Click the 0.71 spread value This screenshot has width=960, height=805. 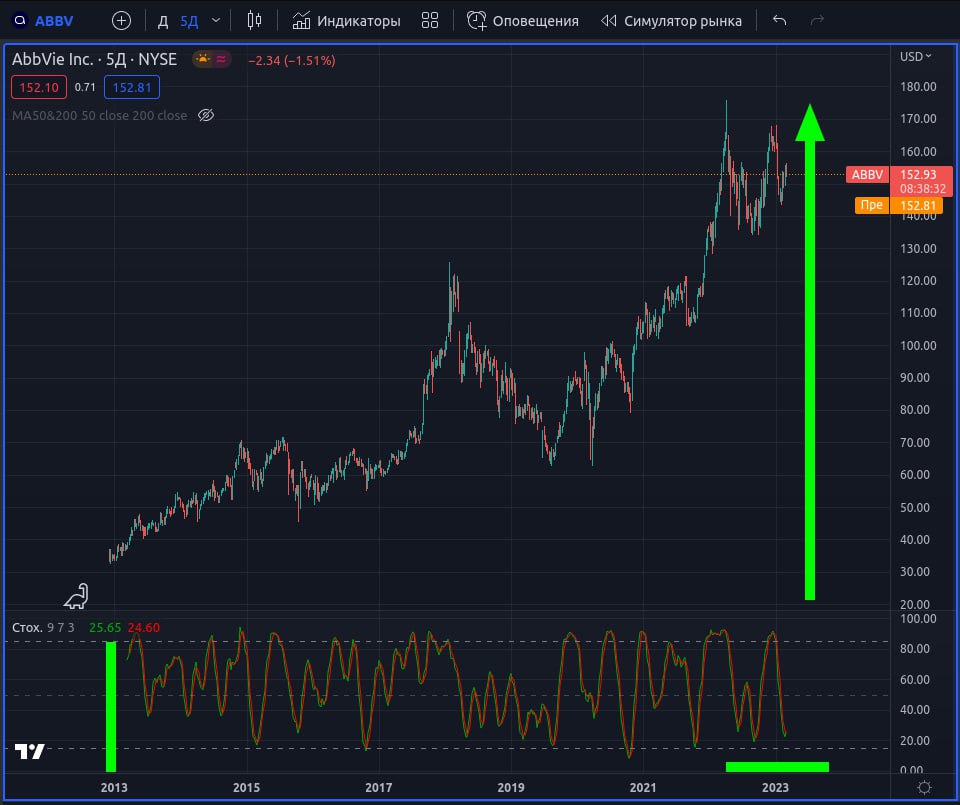click(85, 88)
